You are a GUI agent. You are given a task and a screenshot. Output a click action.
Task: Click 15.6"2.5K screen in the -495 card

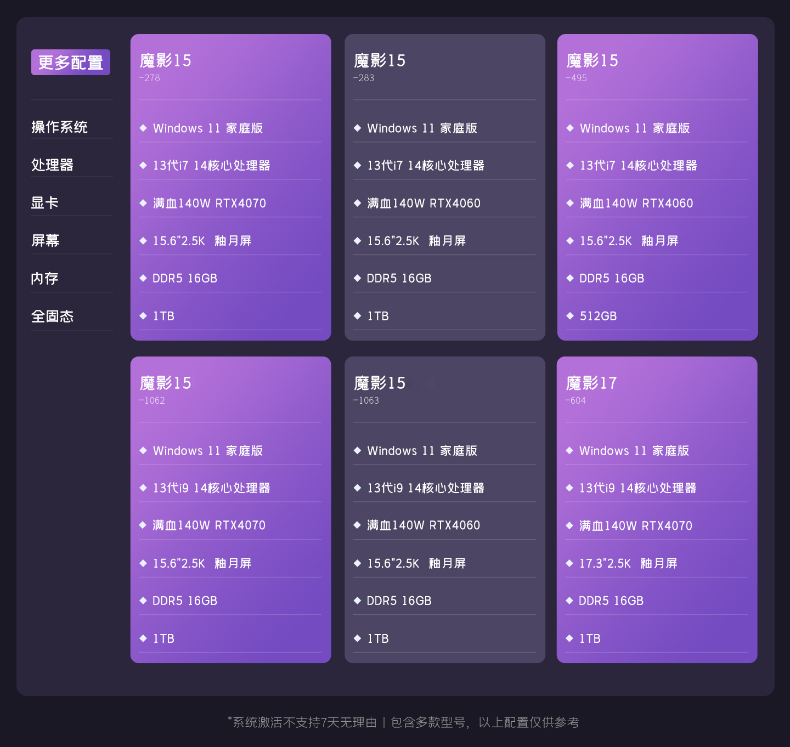click(x=629, y=240)
